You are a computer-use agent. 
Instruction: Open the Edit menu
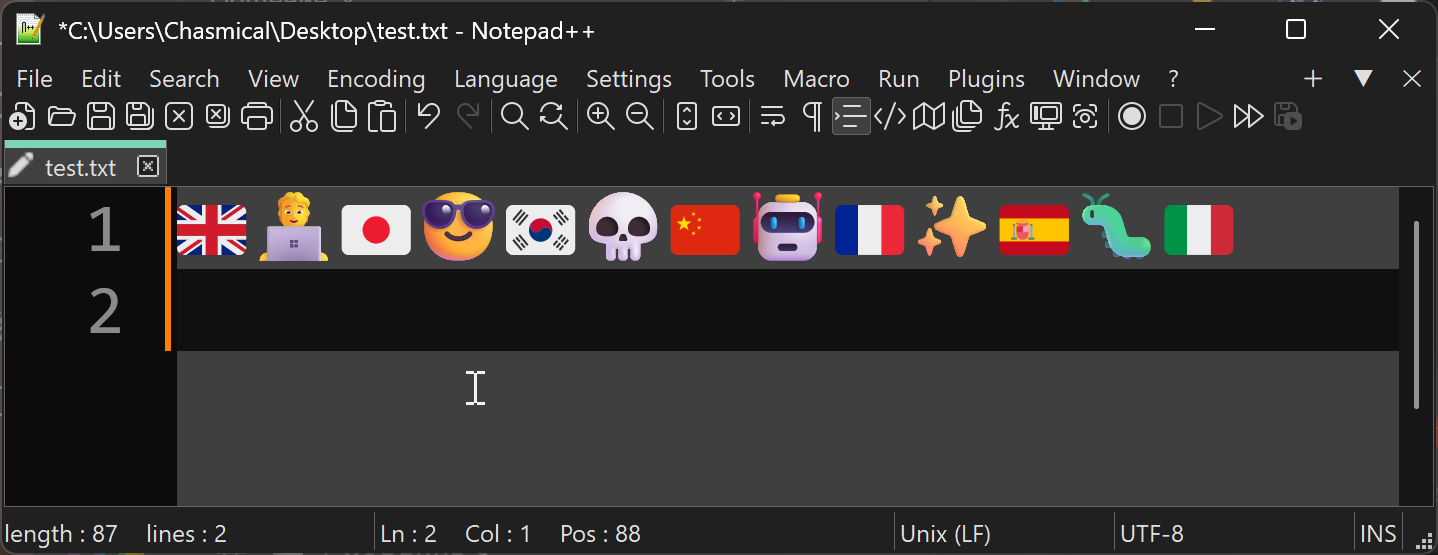coord(101,79)
